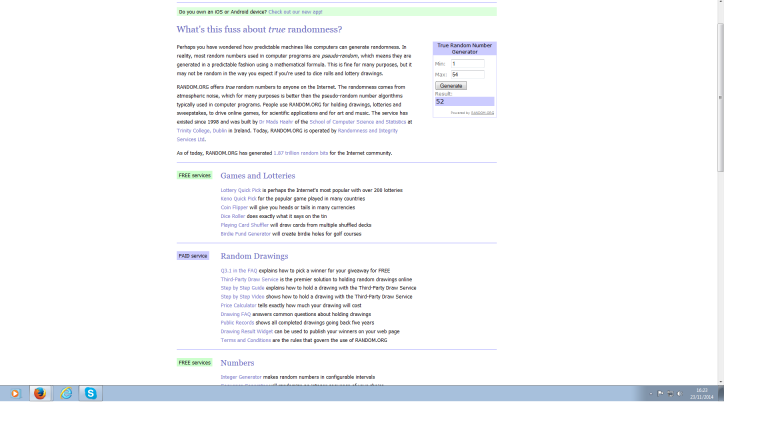The height and width of the screenshot is (432, 768).
Task: Click the 'Numbers' section heading
Action: 237,363
